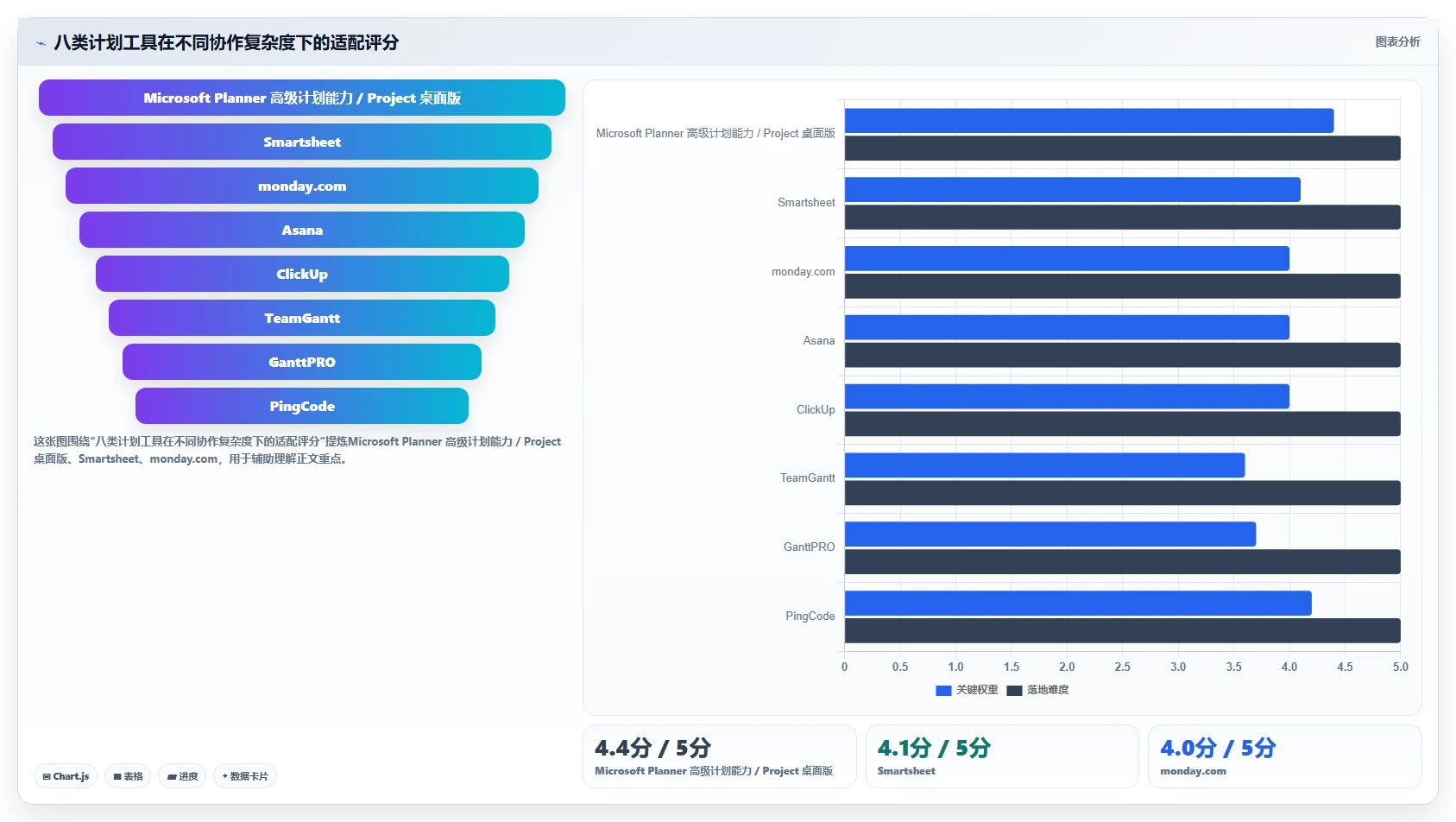
Task: Click the small blue icon beside the chart title
Action: 41,43
